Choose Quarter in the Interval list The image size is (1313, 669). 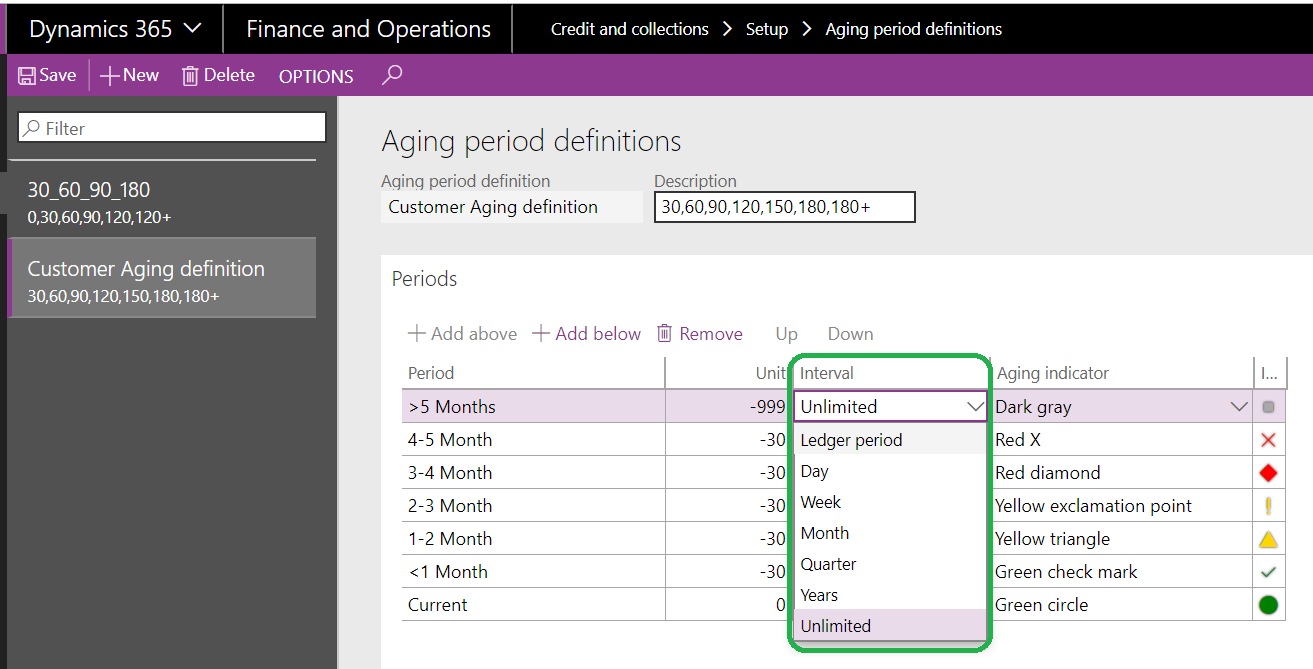point(828,564)
